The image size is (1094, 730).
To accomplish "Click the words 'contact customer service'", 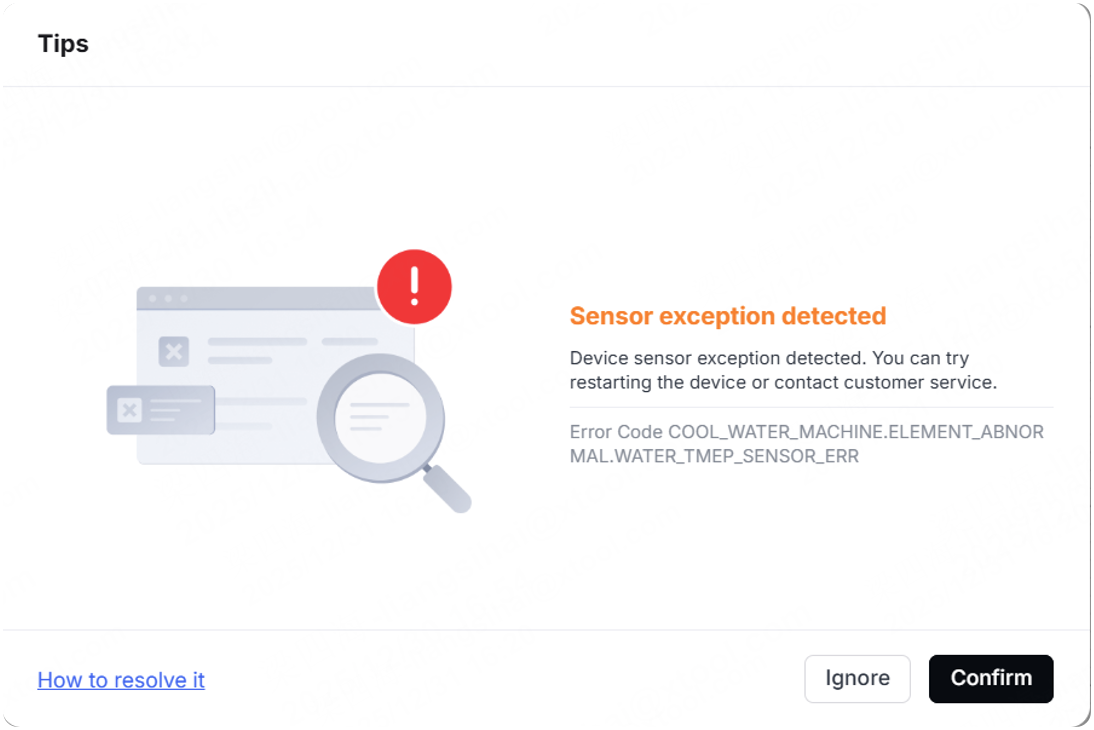I will point(884,382).
